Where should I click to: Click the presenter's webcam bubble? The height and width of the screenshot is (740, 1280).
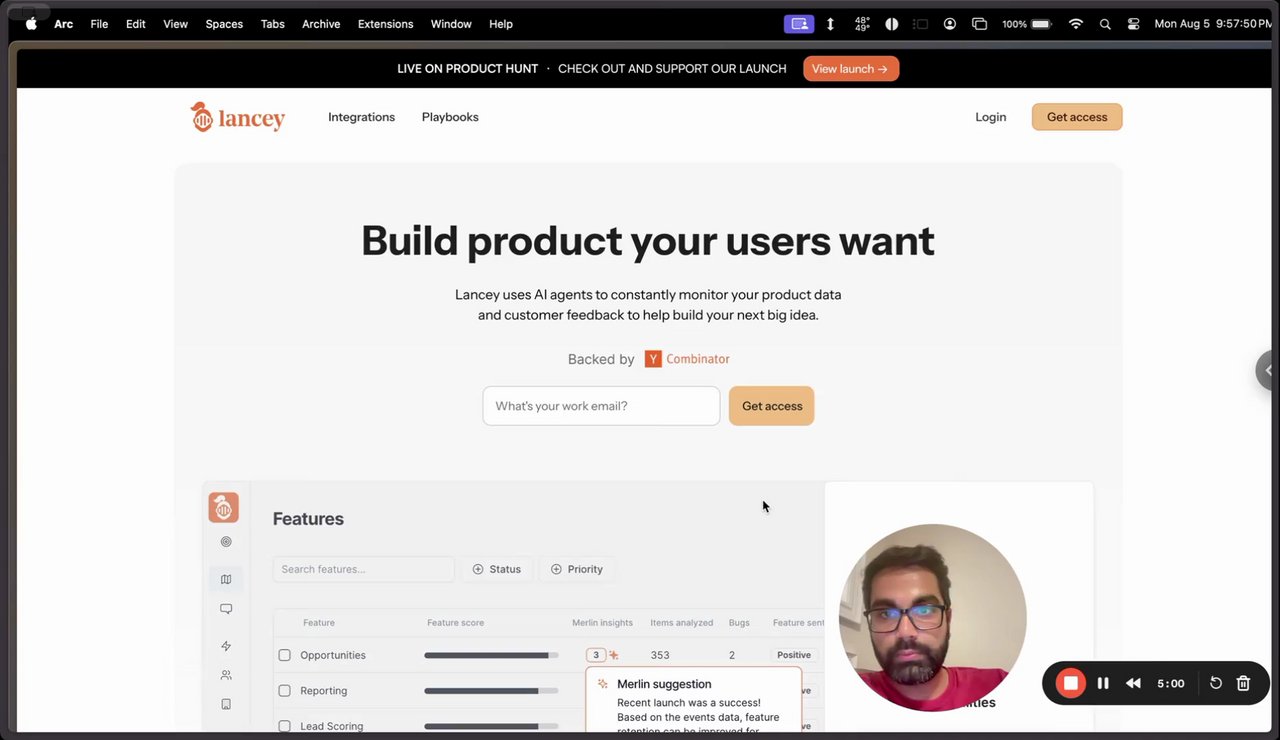coord(932,618)
